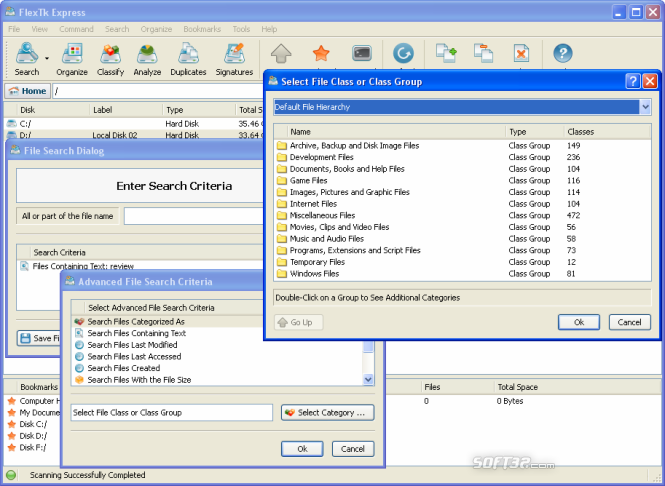Select Search Files With the File Size
The width and height of the screenshot is (665, 486).
217,380
